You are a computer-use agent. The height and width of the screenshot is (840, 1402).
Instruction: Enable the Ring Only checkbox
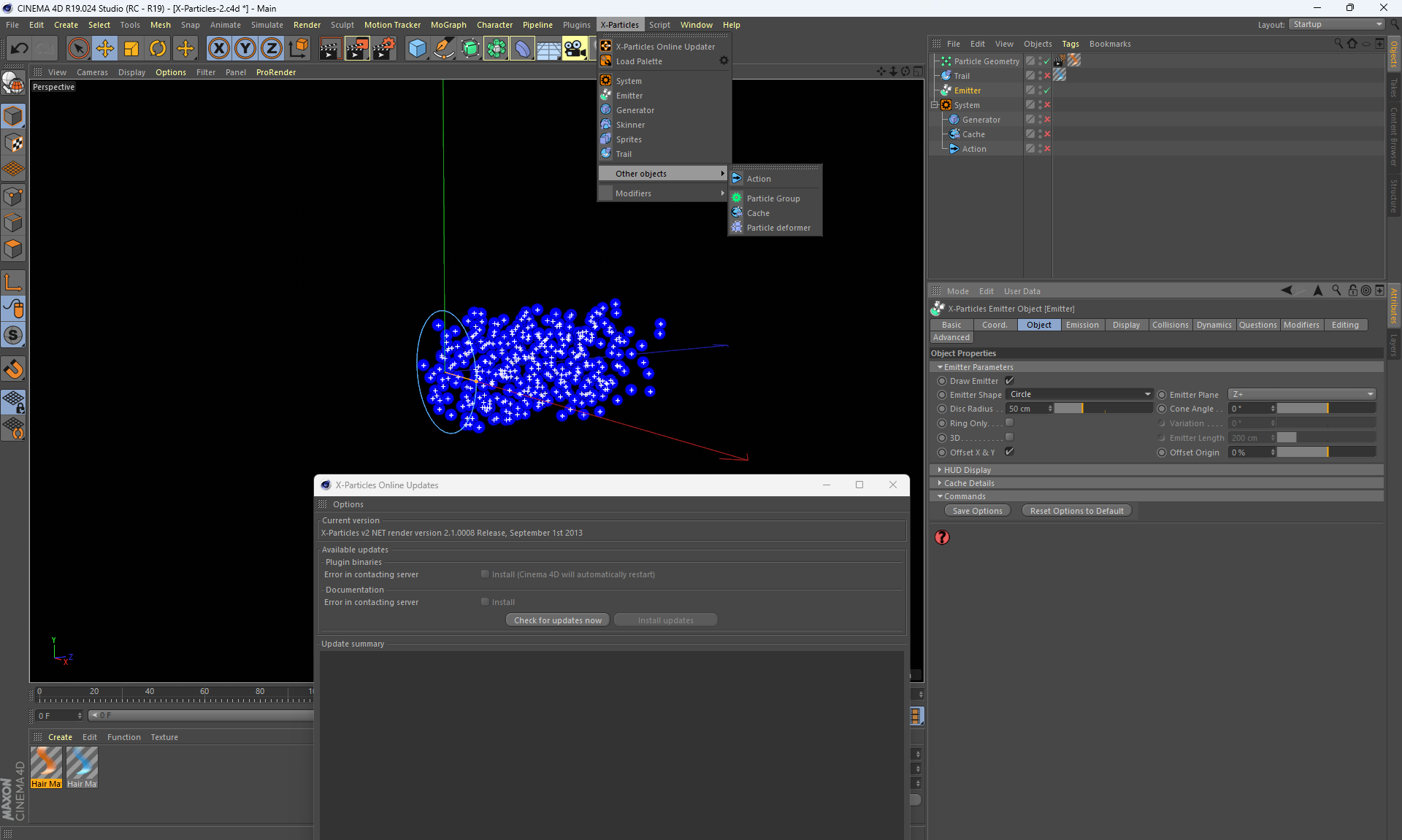click(x=1009, y=423)
